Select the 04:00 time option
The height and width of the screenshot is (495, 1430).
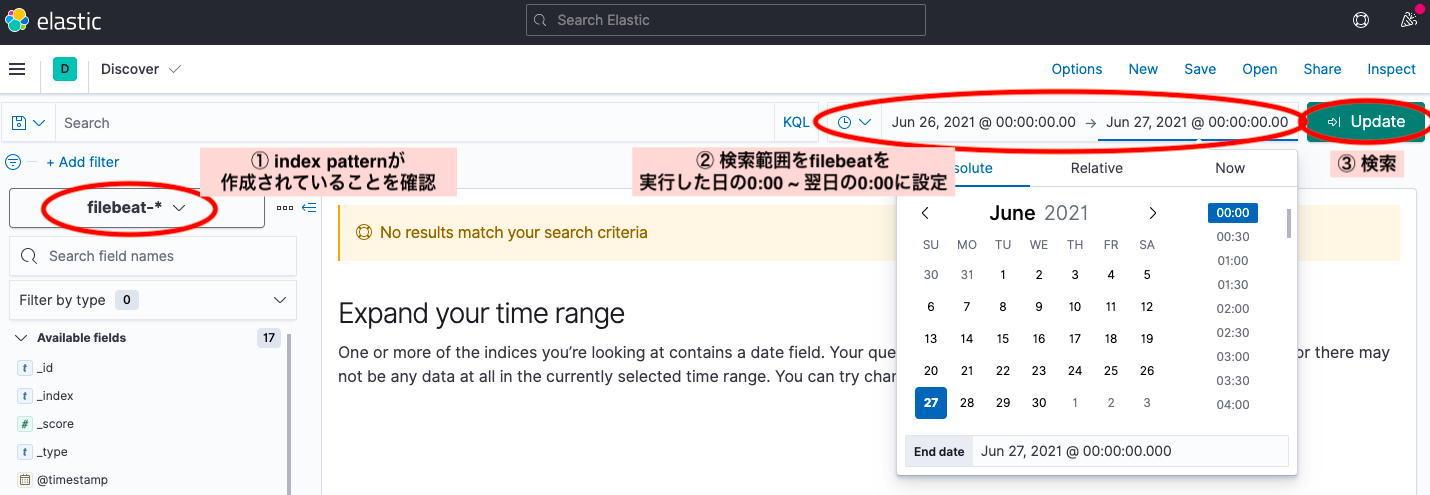coord(1233,405)
